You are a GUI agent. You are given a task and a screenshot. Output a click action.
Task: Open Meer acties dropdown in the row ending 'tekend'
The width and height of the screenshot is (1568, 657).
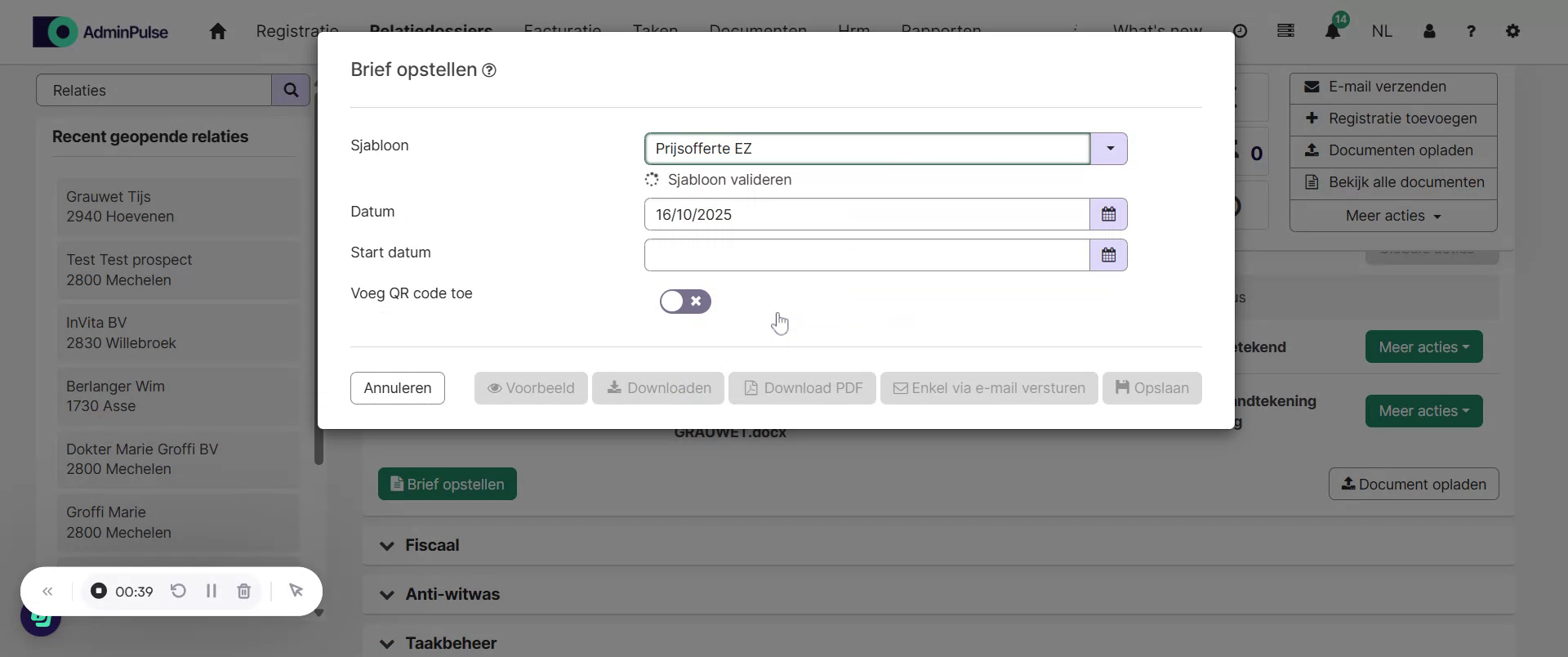[1423, 347]
